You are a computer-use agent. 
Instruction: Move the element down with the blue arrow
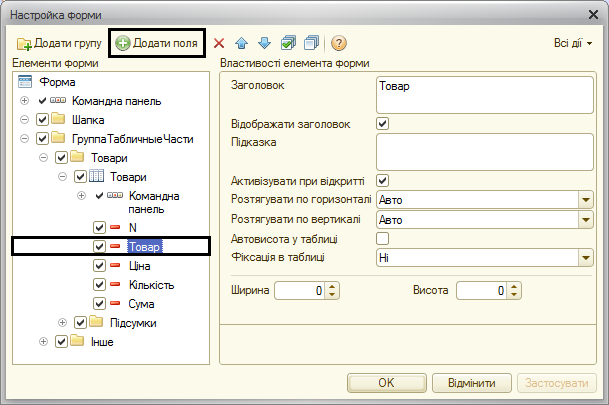(264, 43)
